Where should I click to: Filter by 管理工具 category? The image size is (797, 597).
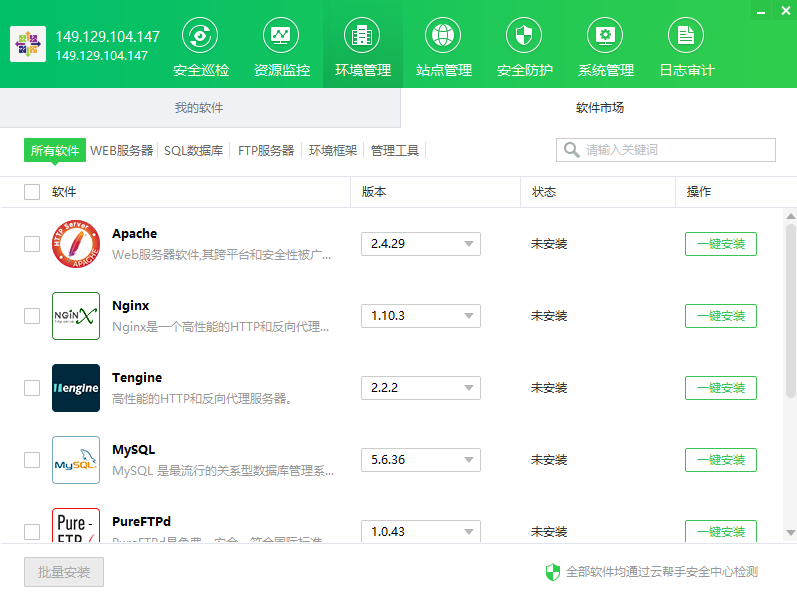click(395, 150)
